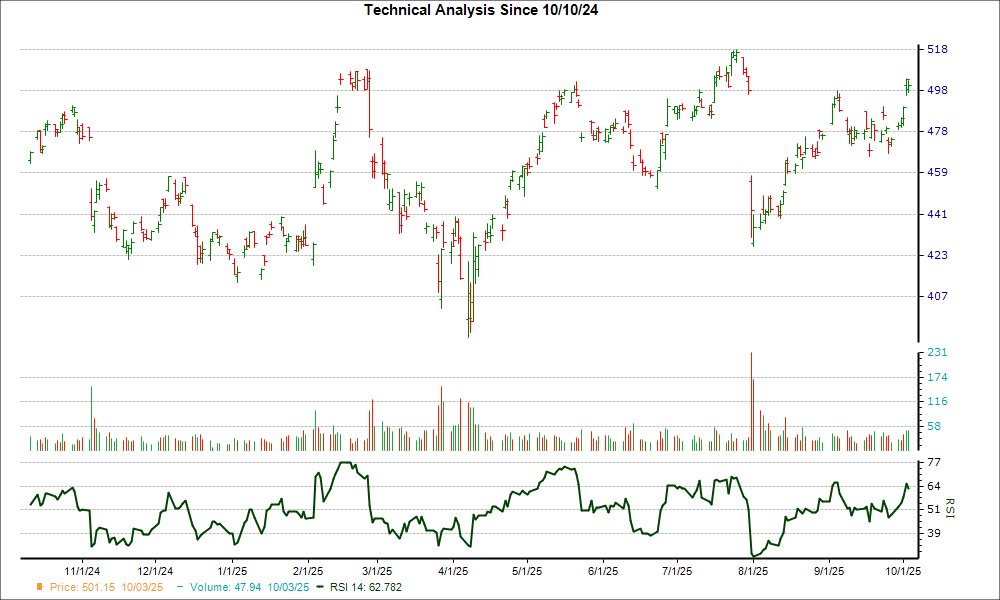Click the dark green RSI legend line

[x=319, y=587]
